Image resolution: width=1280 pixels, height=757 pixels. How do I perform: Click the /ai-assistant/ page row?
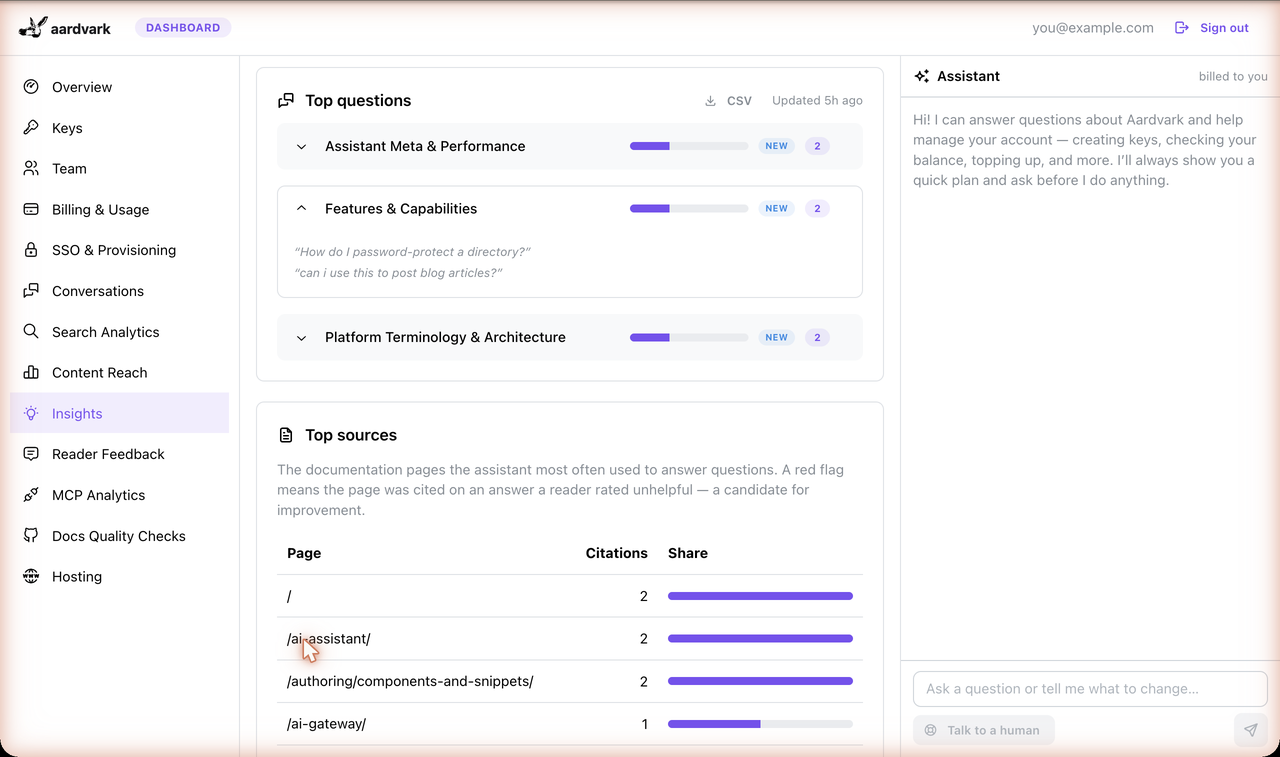point(570,639)
